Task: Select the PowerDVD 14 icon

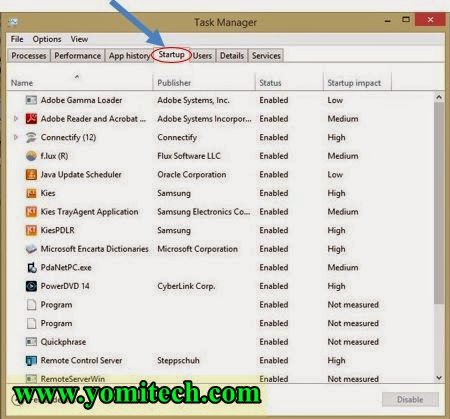Action: (x=31, y=286)
